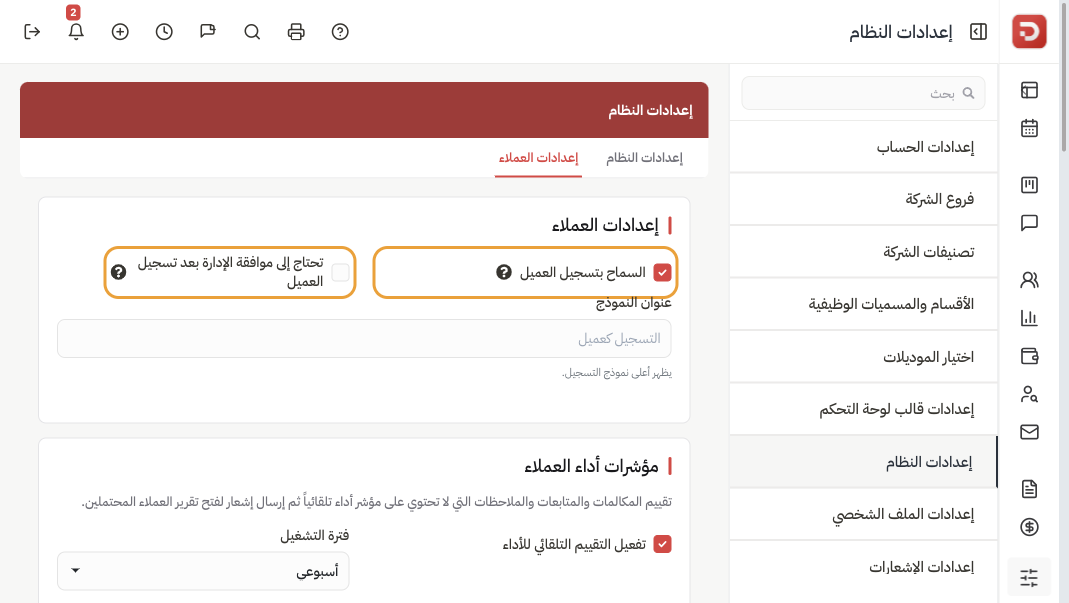Screen dimensions: 1069x603
Task: Switch to إعدادات النظام tab
Action: [x=644, y=158]
